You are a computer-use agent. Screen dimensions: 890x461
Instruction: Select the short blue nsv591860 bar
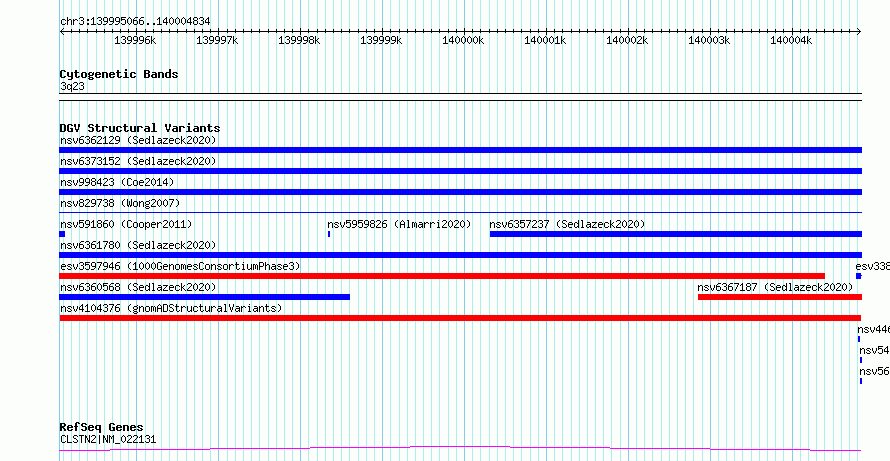point(62,234)
